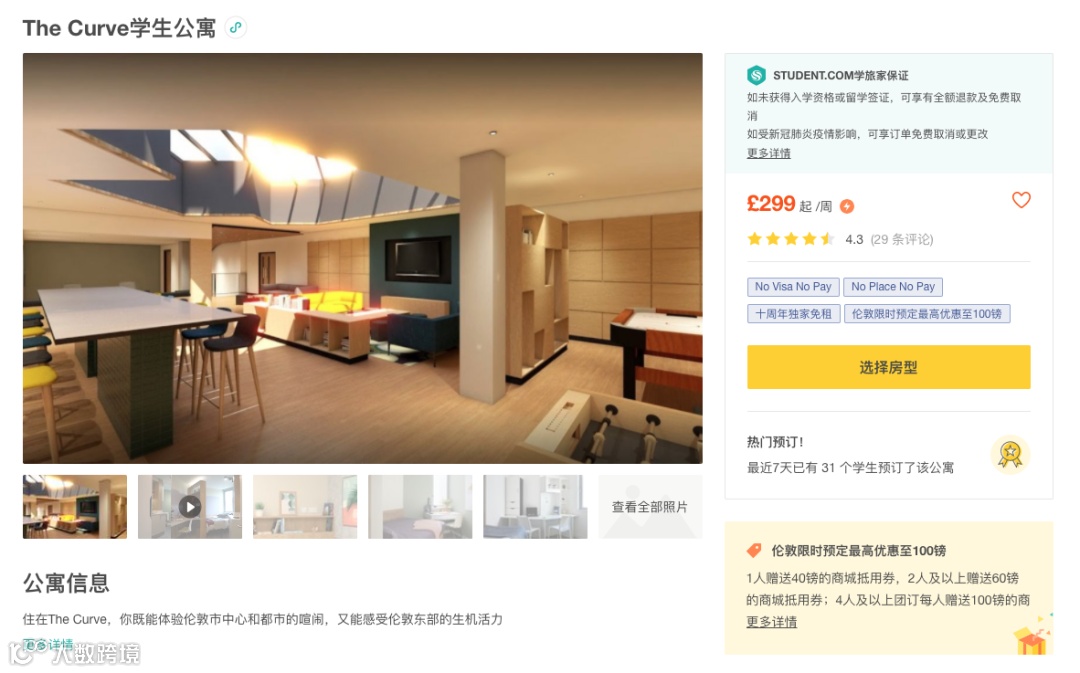Click the 十周年独家免租 tag

tap(793, 314)
